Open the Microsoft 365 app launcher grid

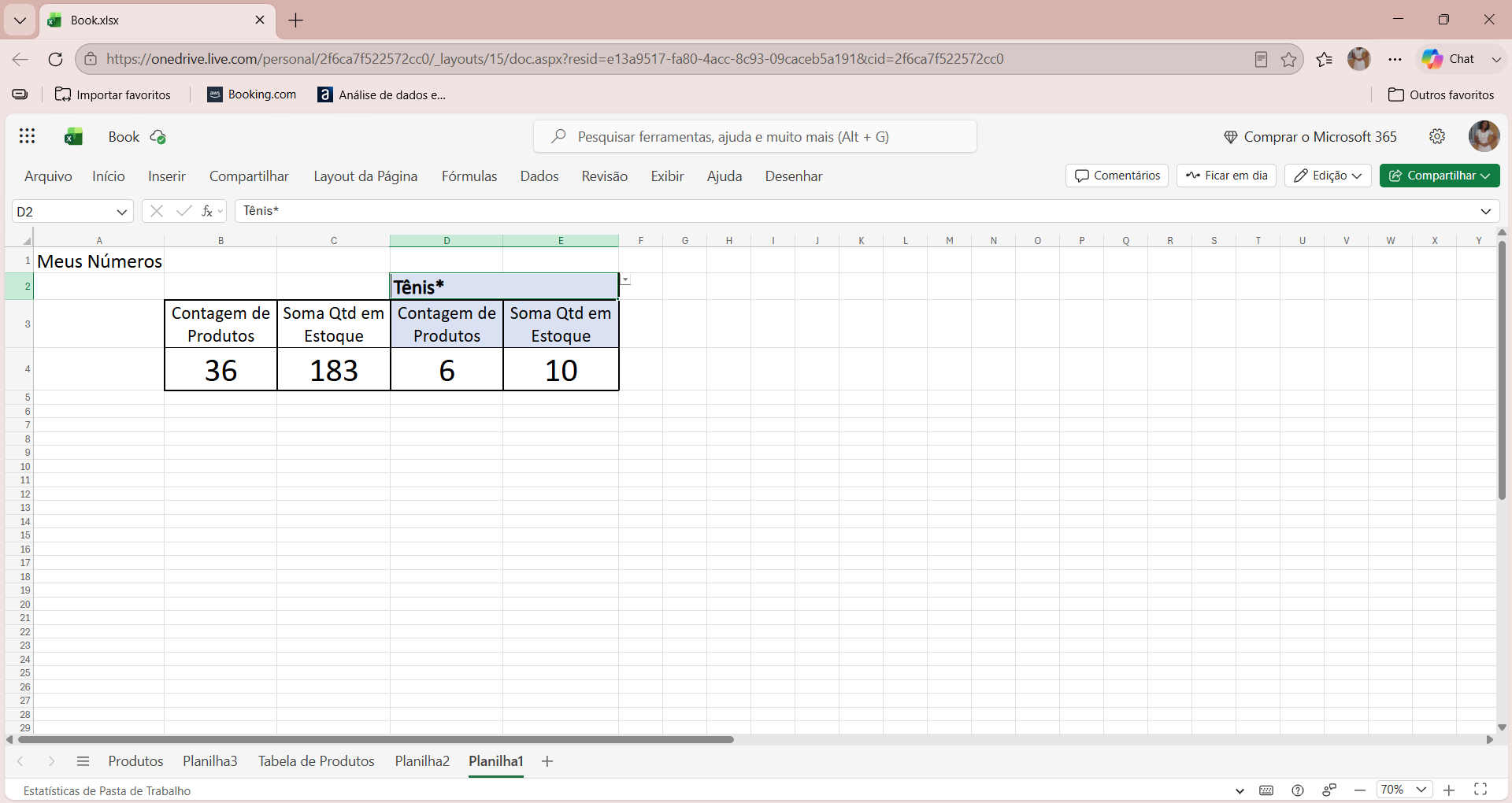point(28,136)
